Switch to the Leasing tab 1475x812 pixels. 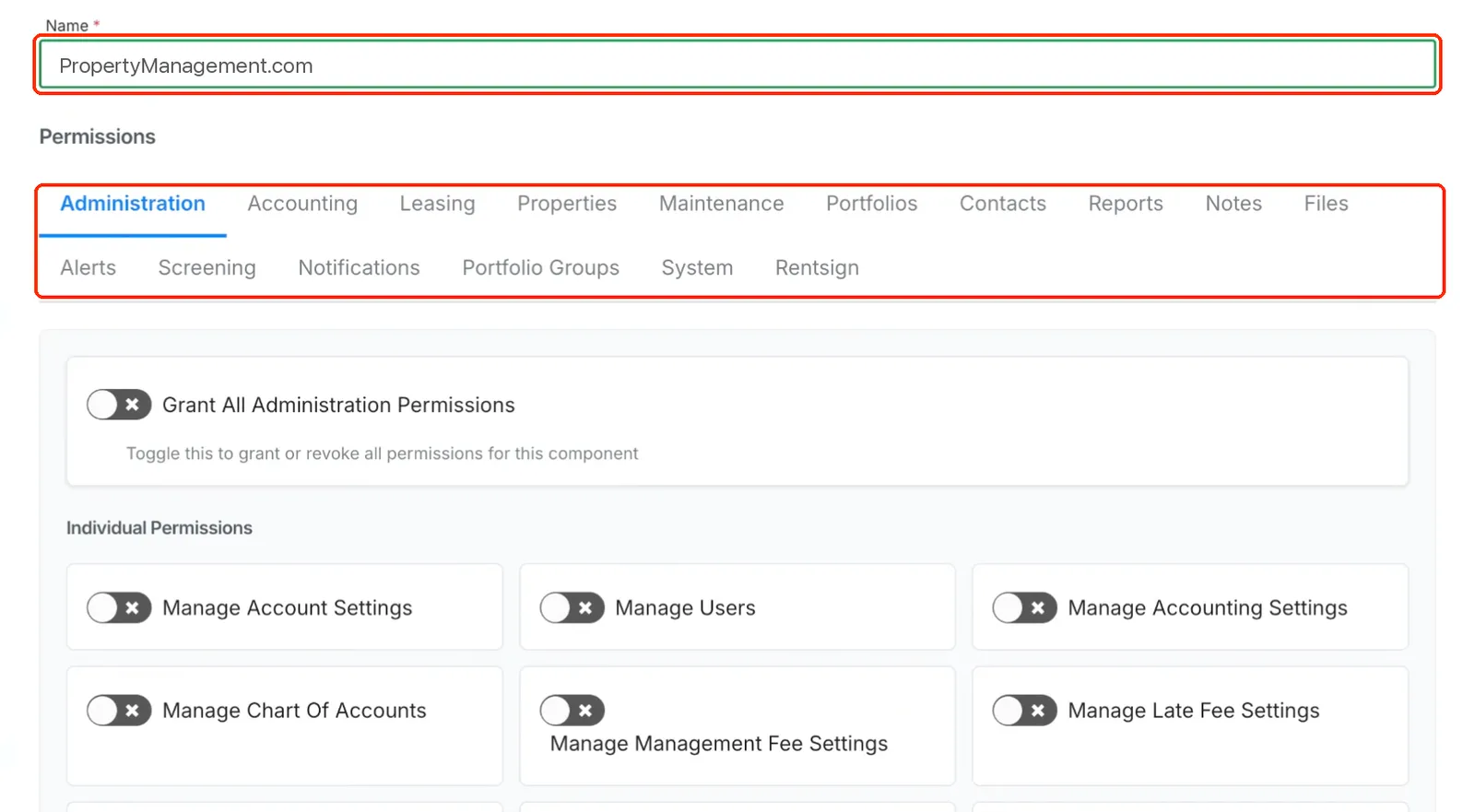pyautogui.click(x=438, y=204)
